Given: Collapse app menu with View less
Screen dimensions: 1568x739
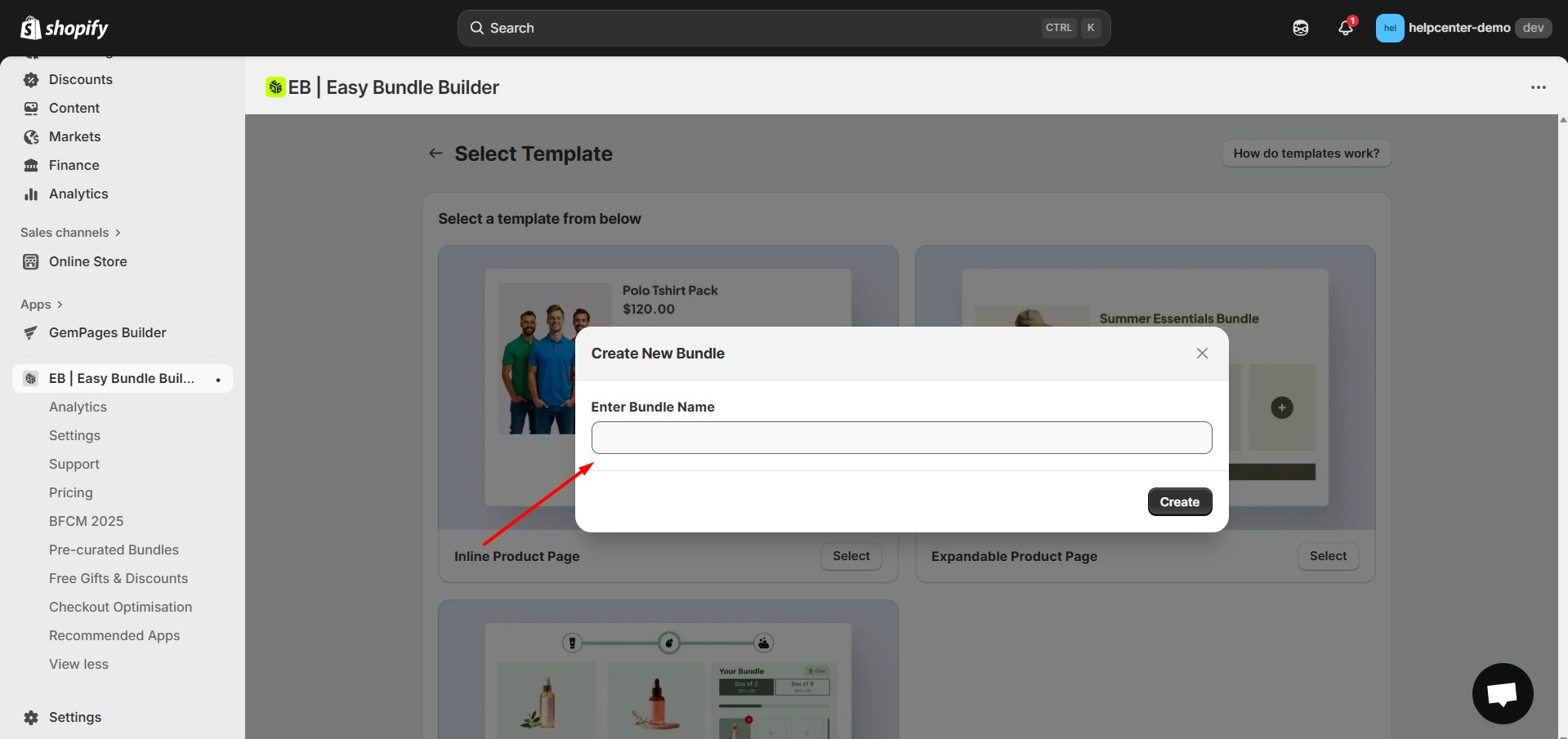Looking at the screenshot, I should 78,664.
